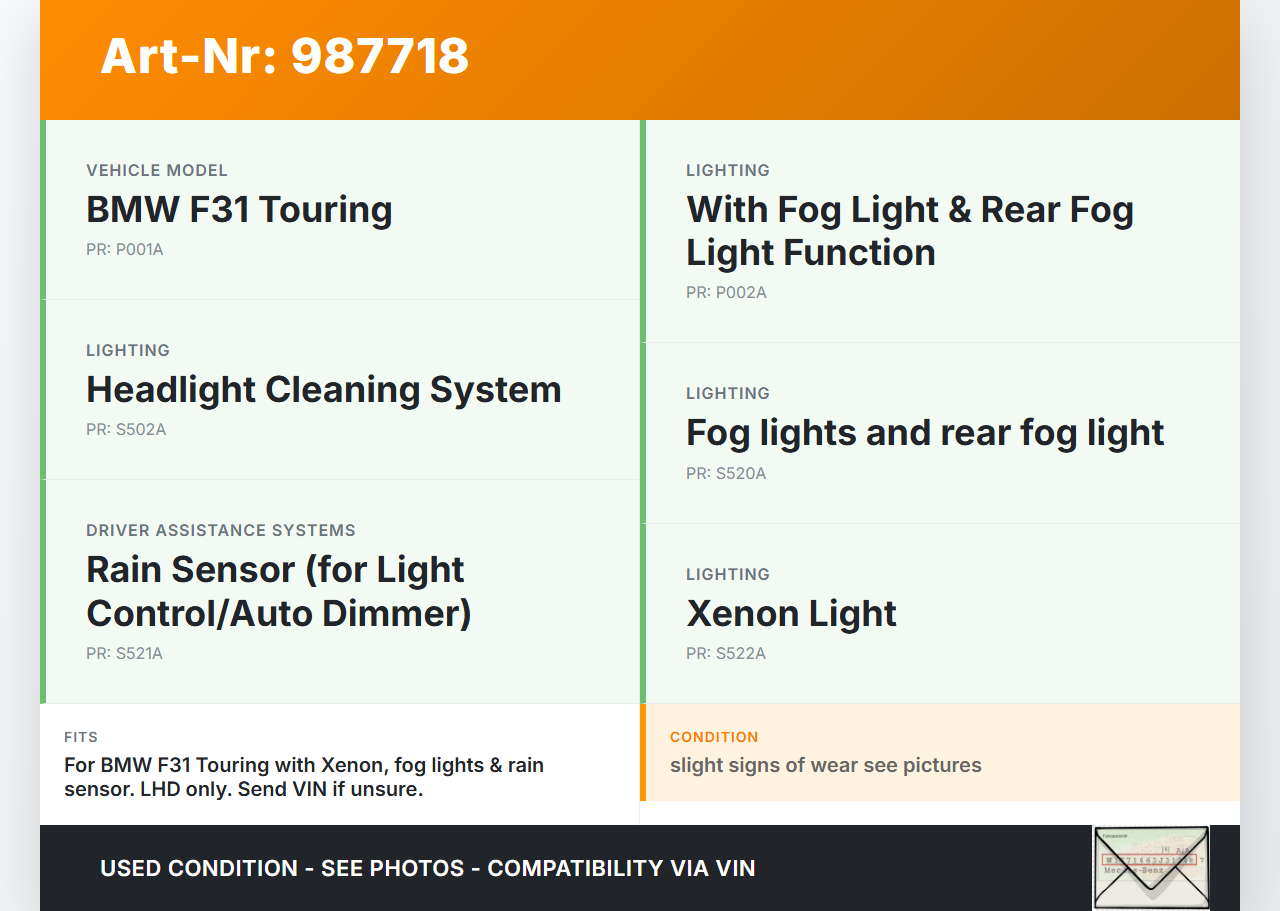Viewport: 1280px width, 911px height.
Task: Click the PR: S522A code
Action: pos(726,654)
